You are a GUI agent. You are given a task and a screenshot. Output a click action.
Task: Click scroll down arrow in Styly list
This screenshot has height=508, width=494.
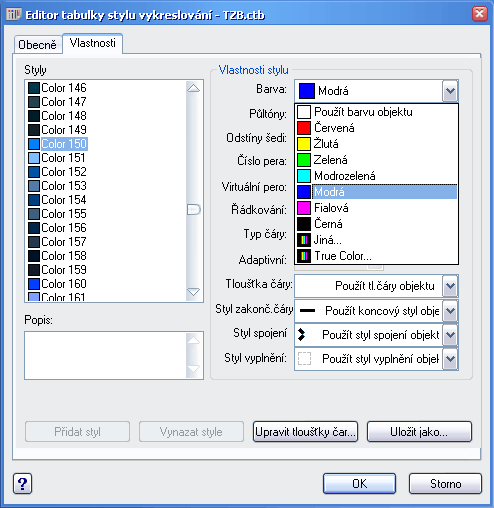193,292
